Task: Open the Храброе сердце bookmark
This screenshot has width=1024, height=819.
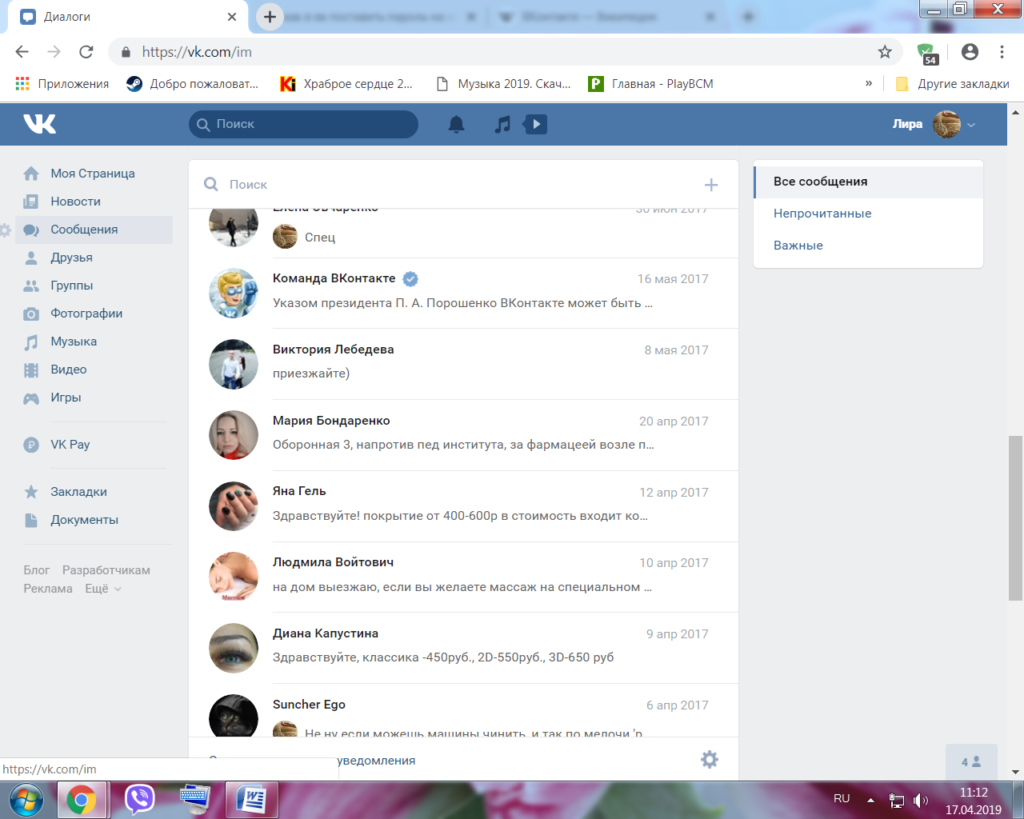Action: click(346, 84)
